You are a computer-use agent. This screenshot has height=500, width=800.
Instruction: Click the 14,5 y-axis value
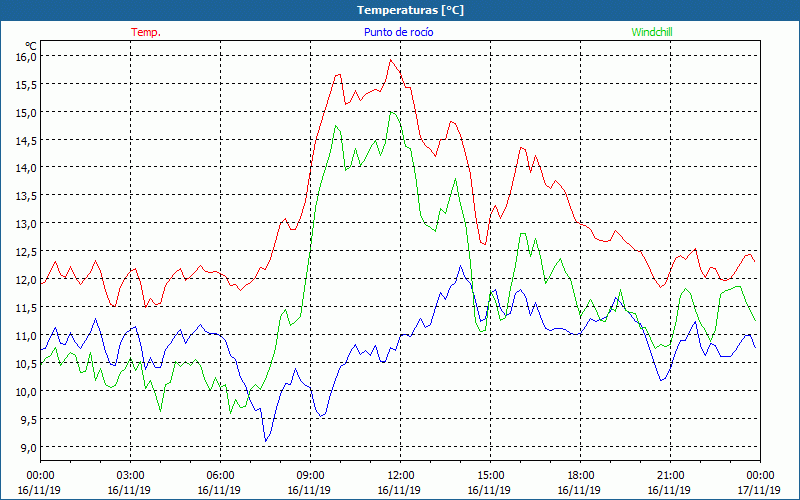click(x=27, y=140)
